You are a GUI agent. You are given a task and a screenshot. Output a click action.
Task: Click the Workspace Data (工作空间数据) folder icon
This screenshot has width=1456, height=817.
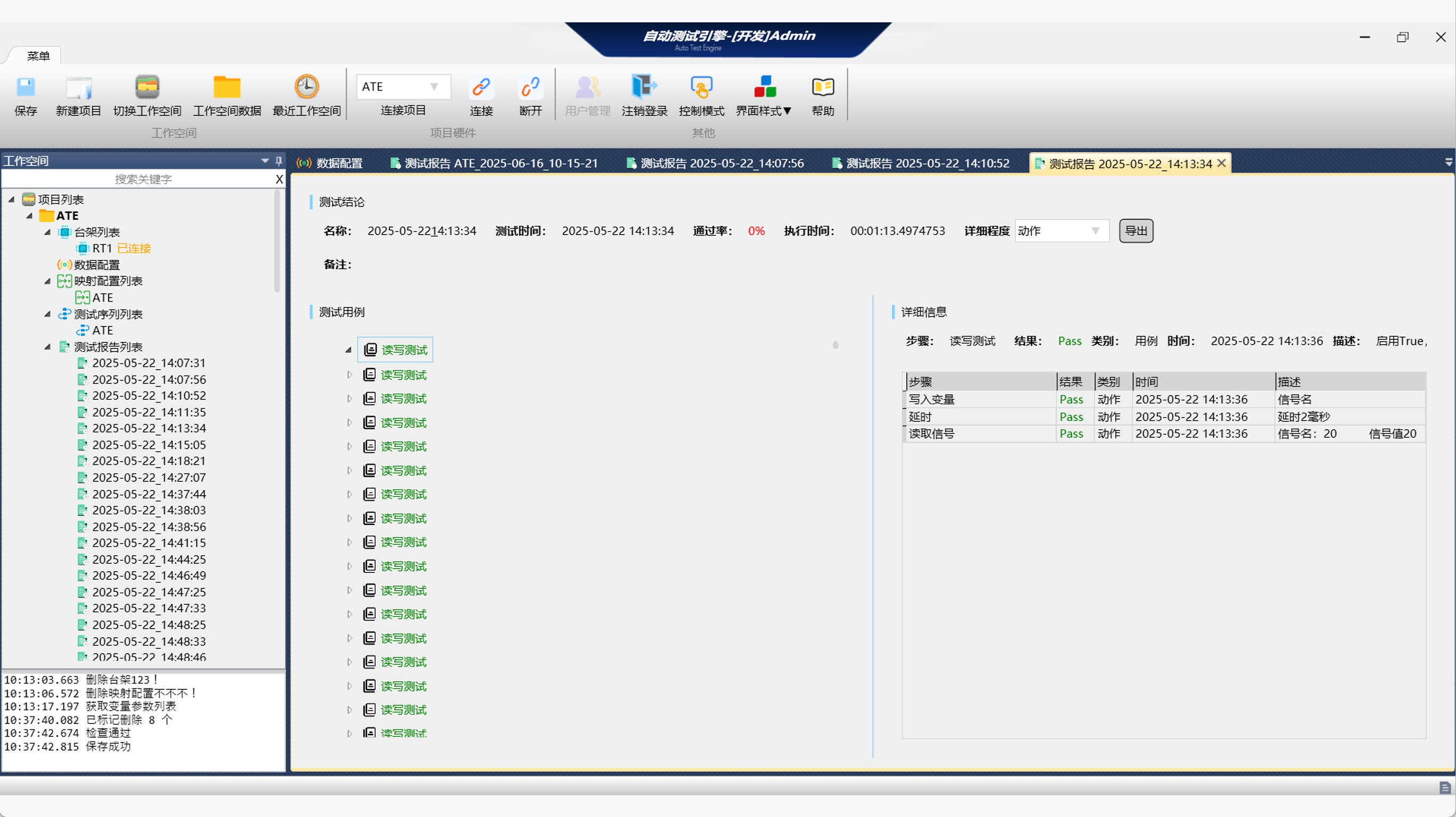(227, 88)
